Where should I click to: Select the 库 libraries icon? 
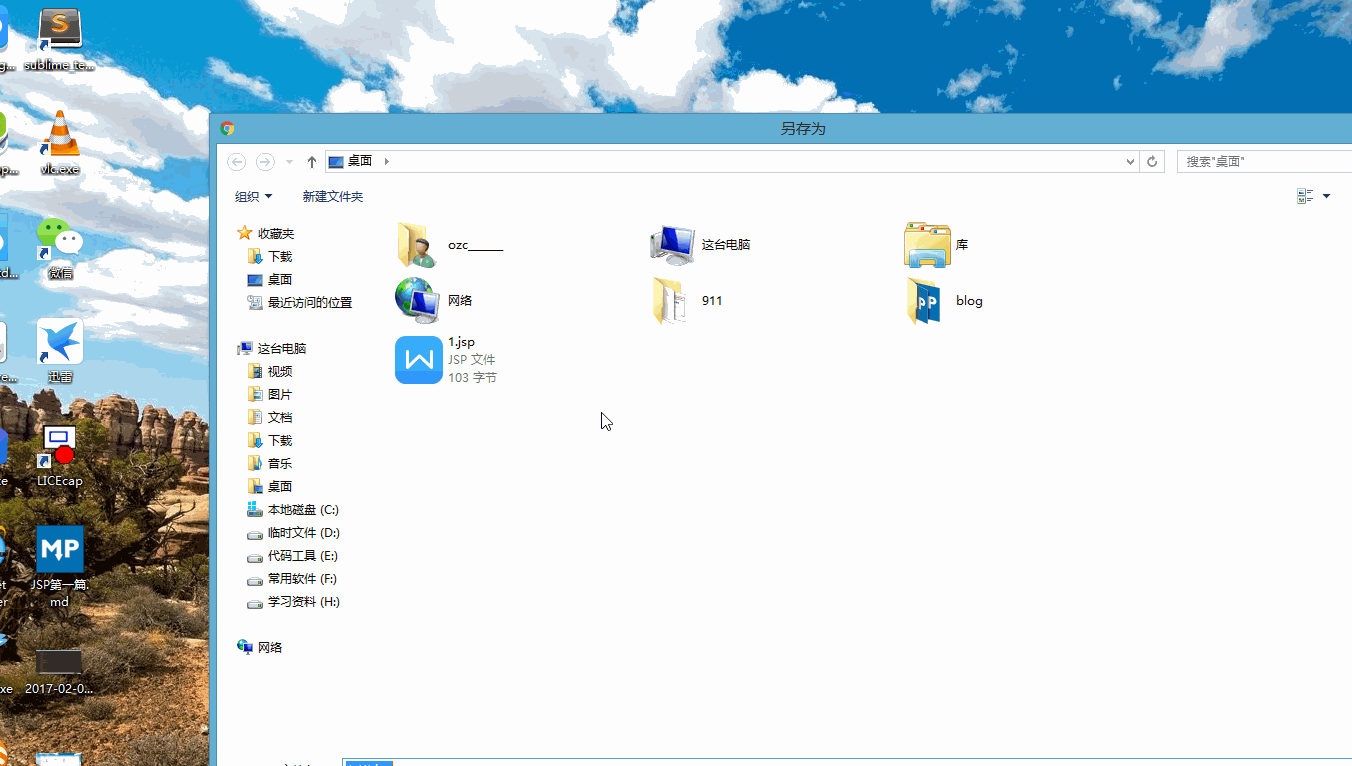927,245
